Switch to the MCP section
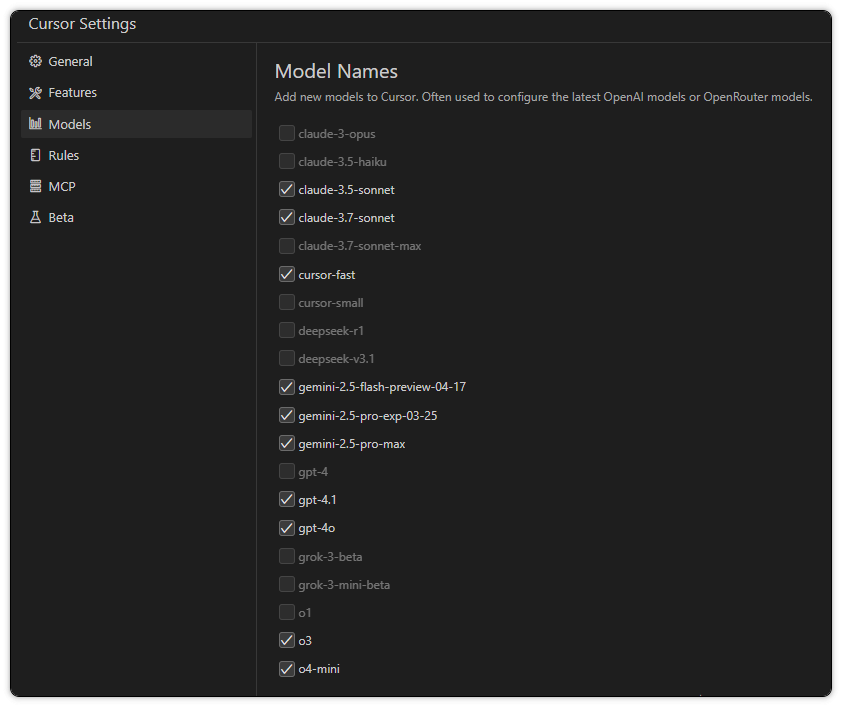 click(x=136, y=186)
